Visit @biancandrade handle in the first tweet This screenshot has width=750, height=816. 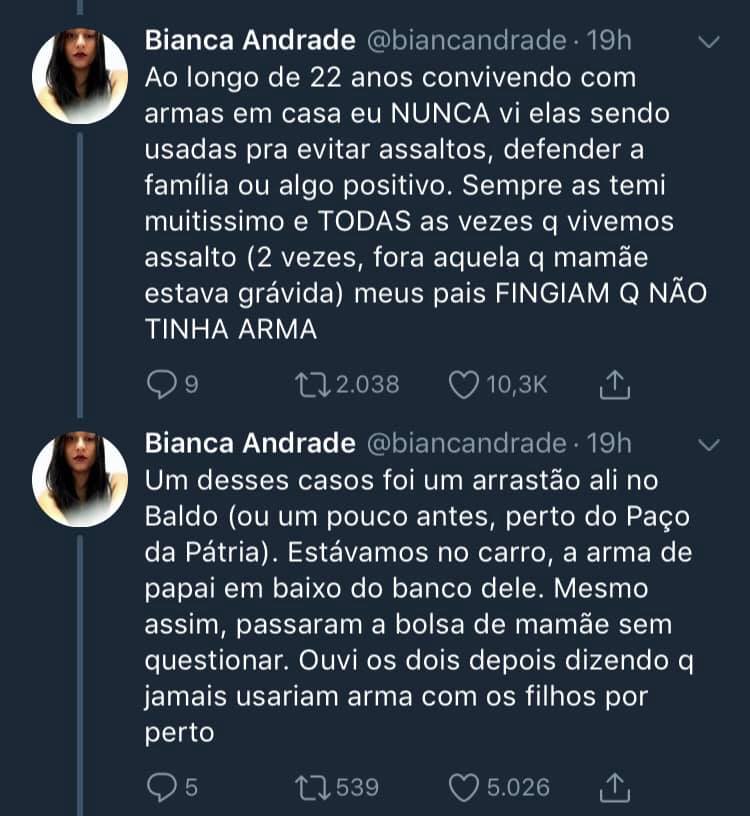click(467, 41)
